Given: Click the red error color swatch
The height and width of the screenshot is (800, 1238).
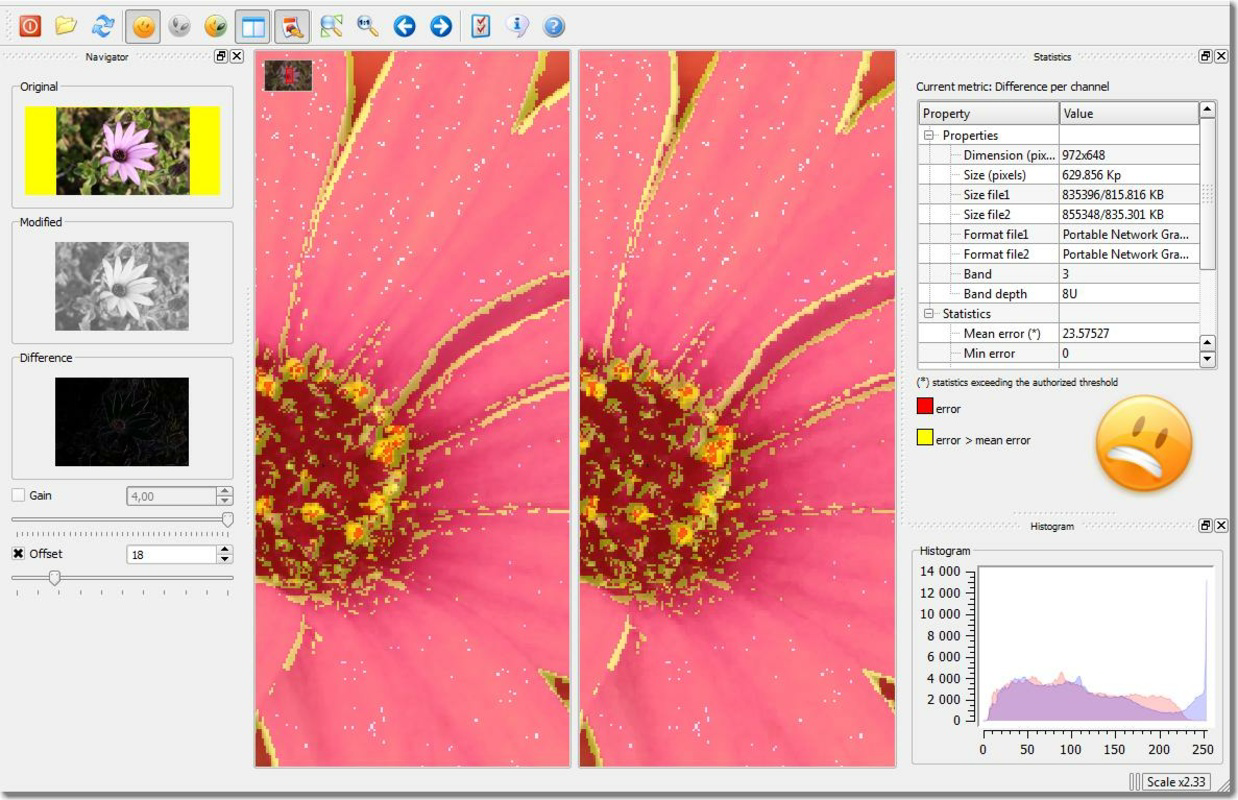Looking at the screenshot, I should coord(925,408).
